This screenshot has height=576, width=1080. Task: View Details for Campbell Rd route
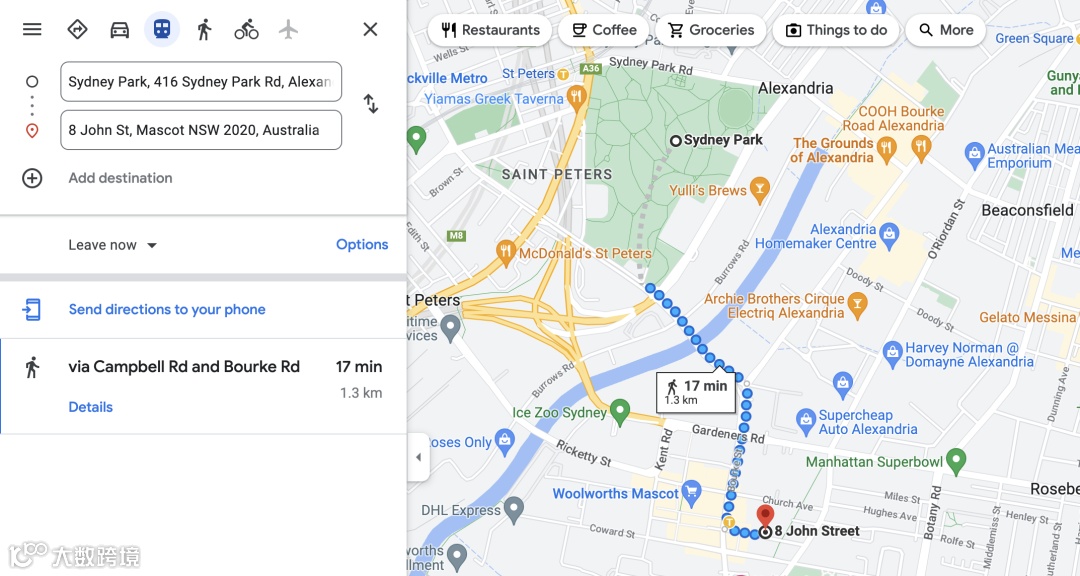click(x=90, y=407)
